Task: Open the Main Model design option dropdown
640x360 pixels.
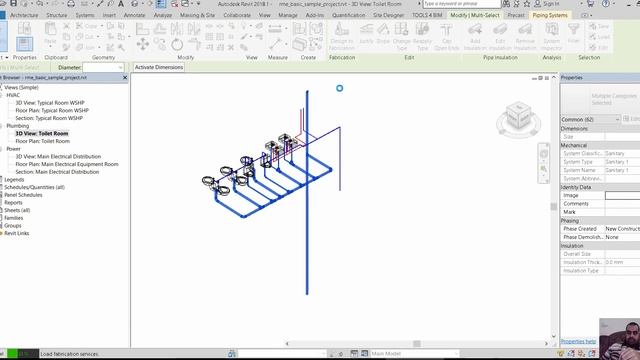Action: pyautogui.click(x=415, y=353)
